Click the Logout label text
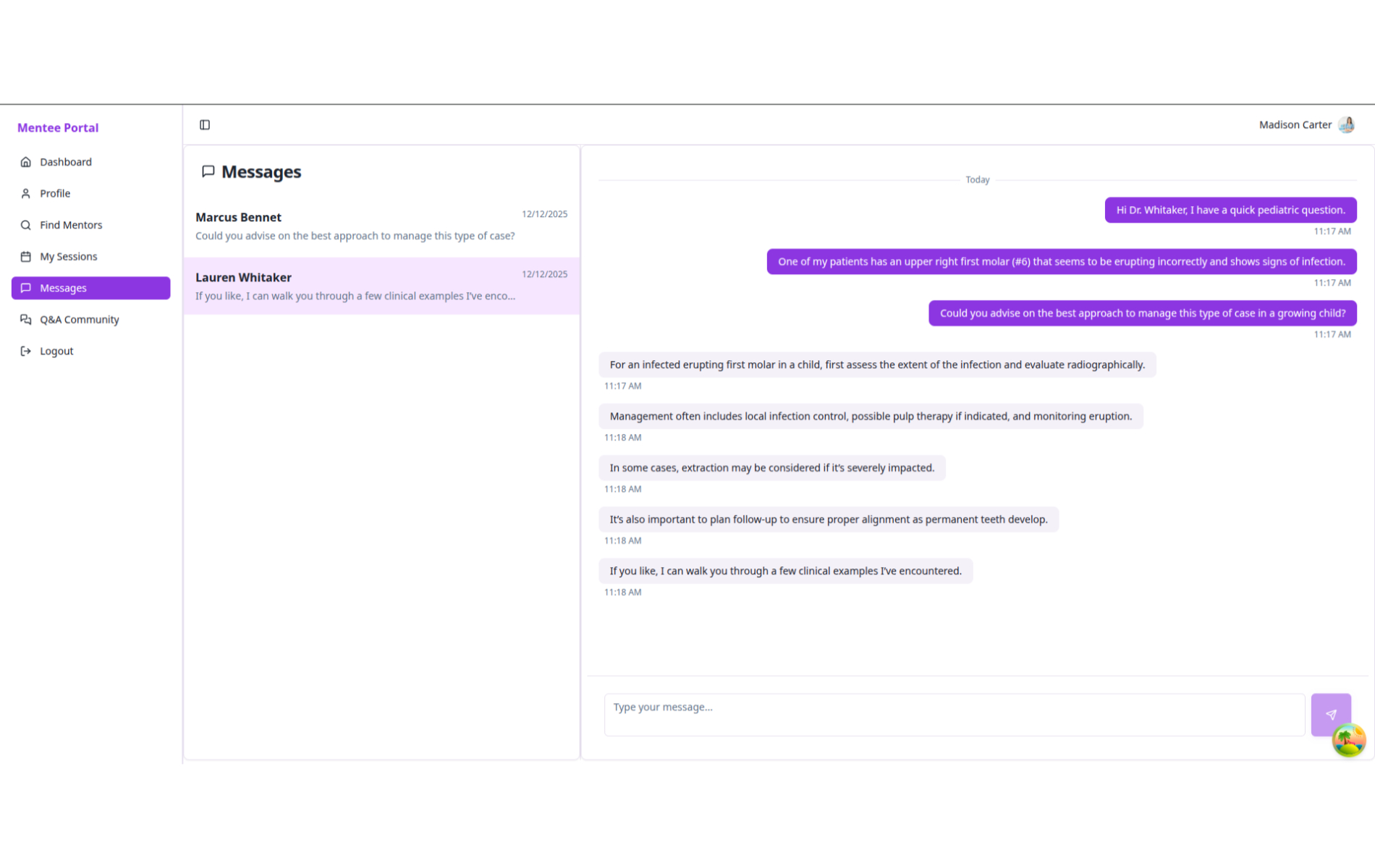This screenshot has width=1375, height=868. [x=56, y=351]
